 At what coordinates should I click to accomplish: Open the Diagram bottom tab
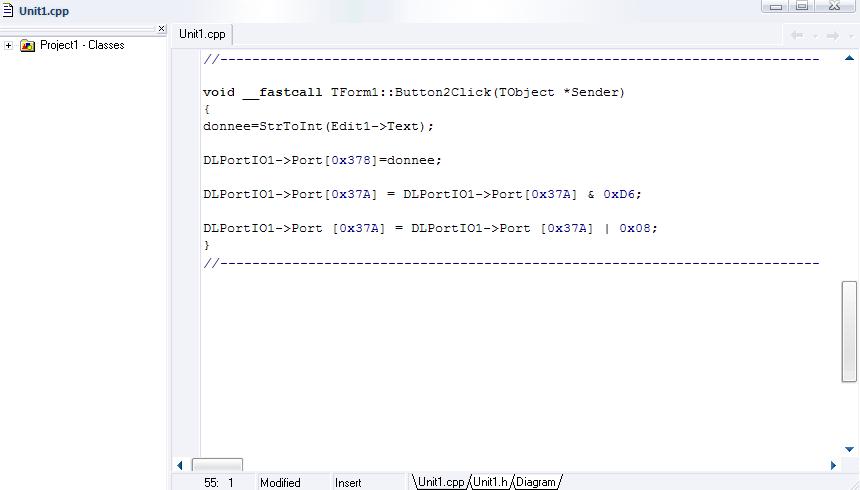(536, 482)
